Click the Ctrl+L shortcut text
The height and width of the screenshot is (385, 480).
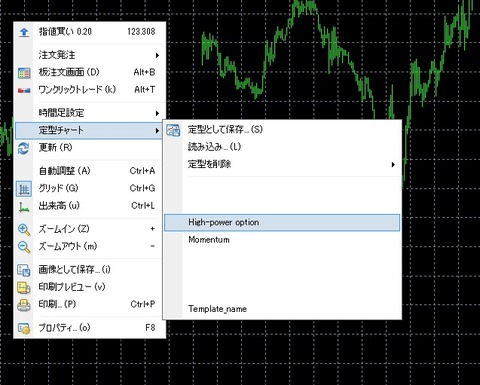(x=143, y=206)
